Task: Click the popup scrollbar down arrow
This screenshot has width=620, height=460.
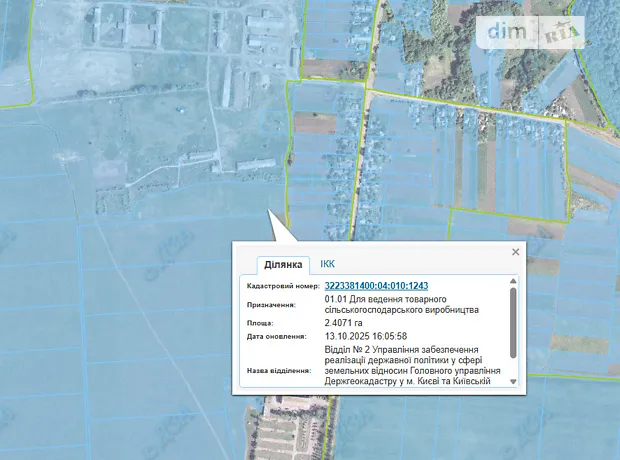Action: click(x=514, y=381)
